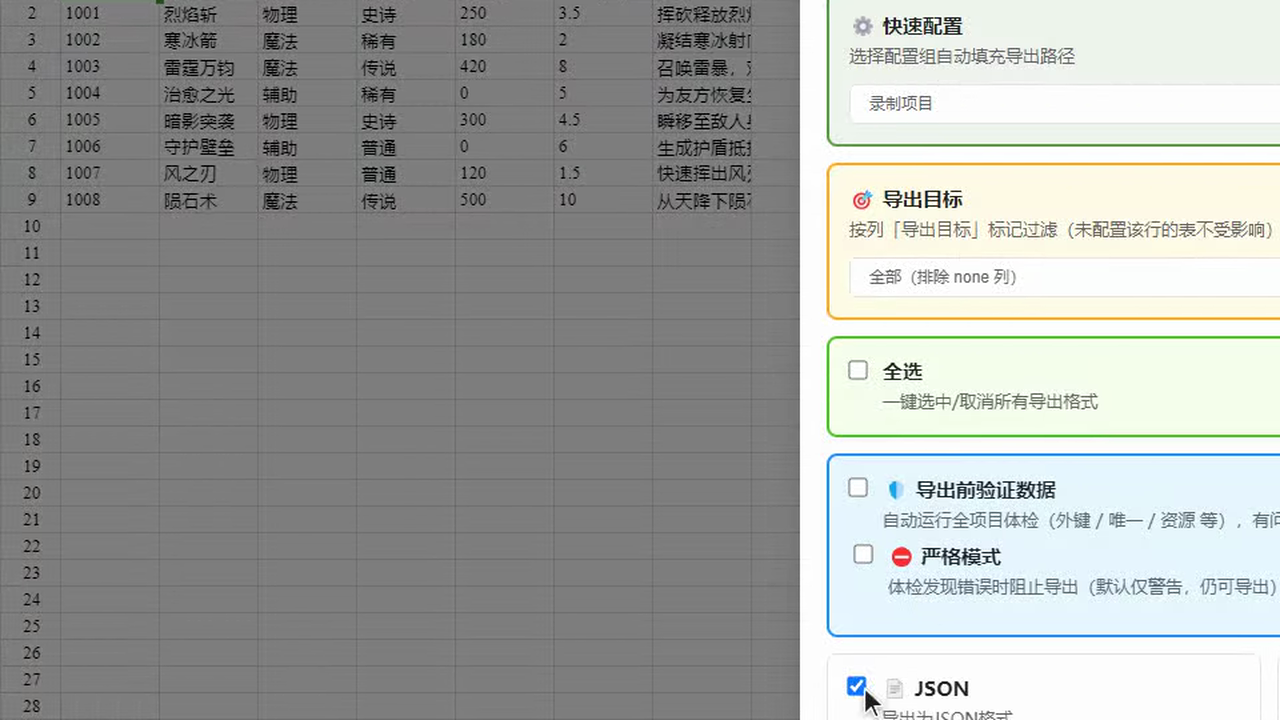This screenshot has width=1280, height=720.
Task: Open the 录制项目 configuration dropdown
Action: tap(1065, 104)
